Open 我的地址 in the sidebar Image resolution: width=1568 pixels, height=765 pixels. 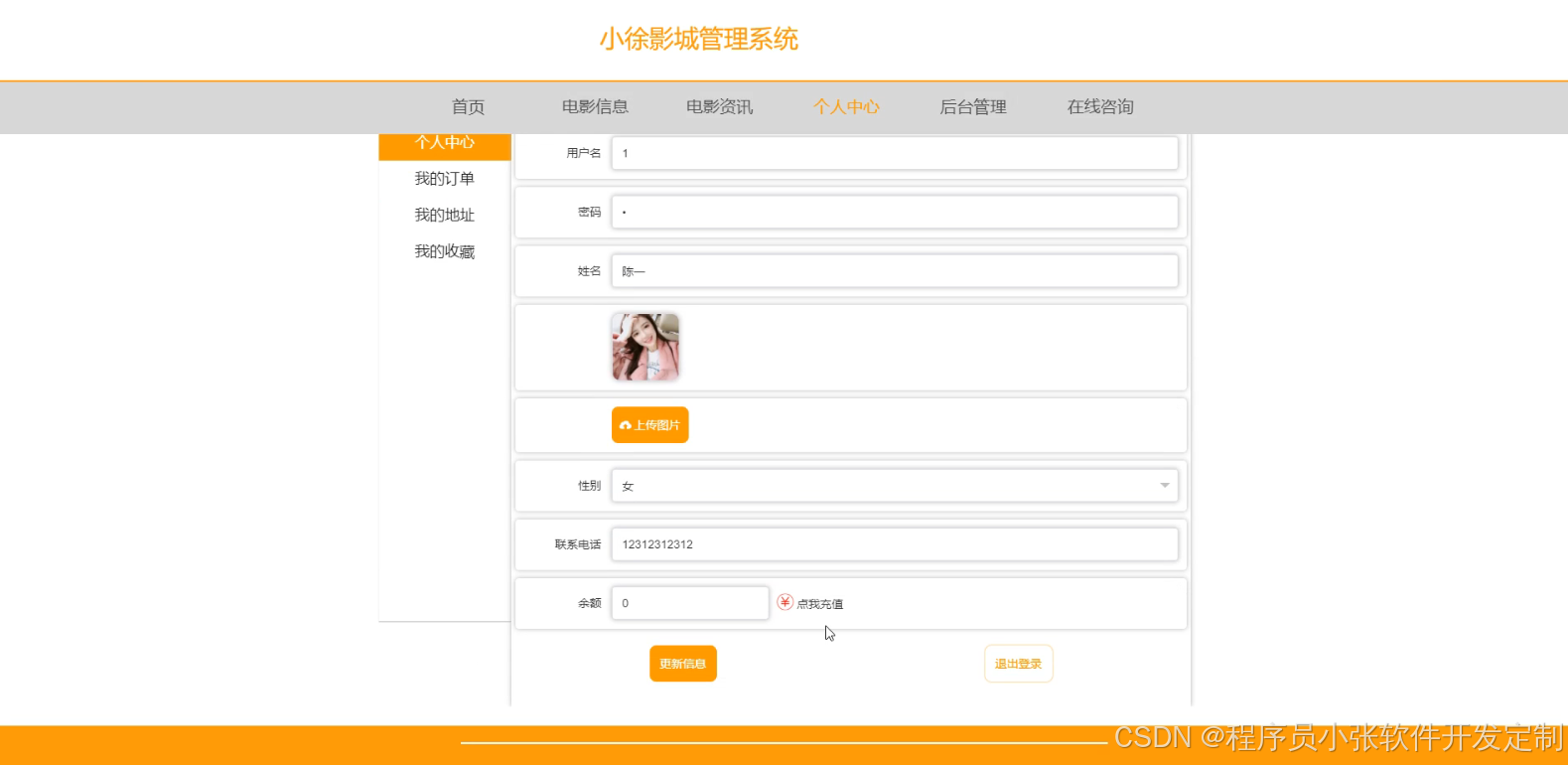click(x=445, y=216)
